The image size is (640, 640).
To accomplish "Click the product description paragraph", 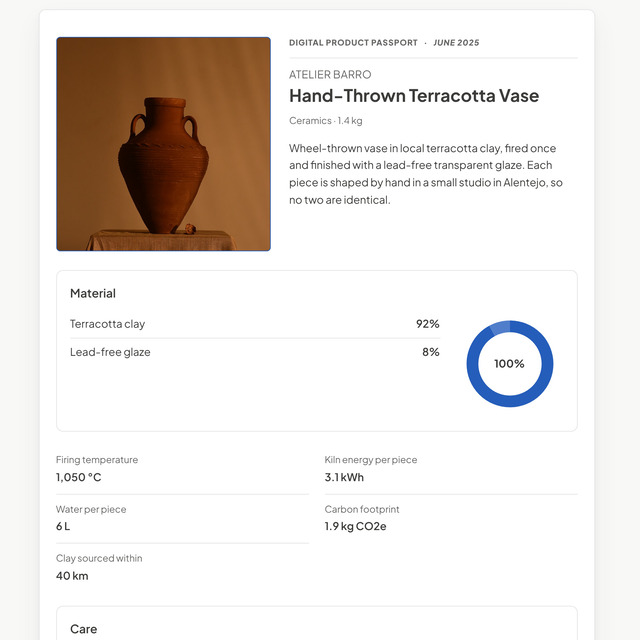I will pos(426,174).
